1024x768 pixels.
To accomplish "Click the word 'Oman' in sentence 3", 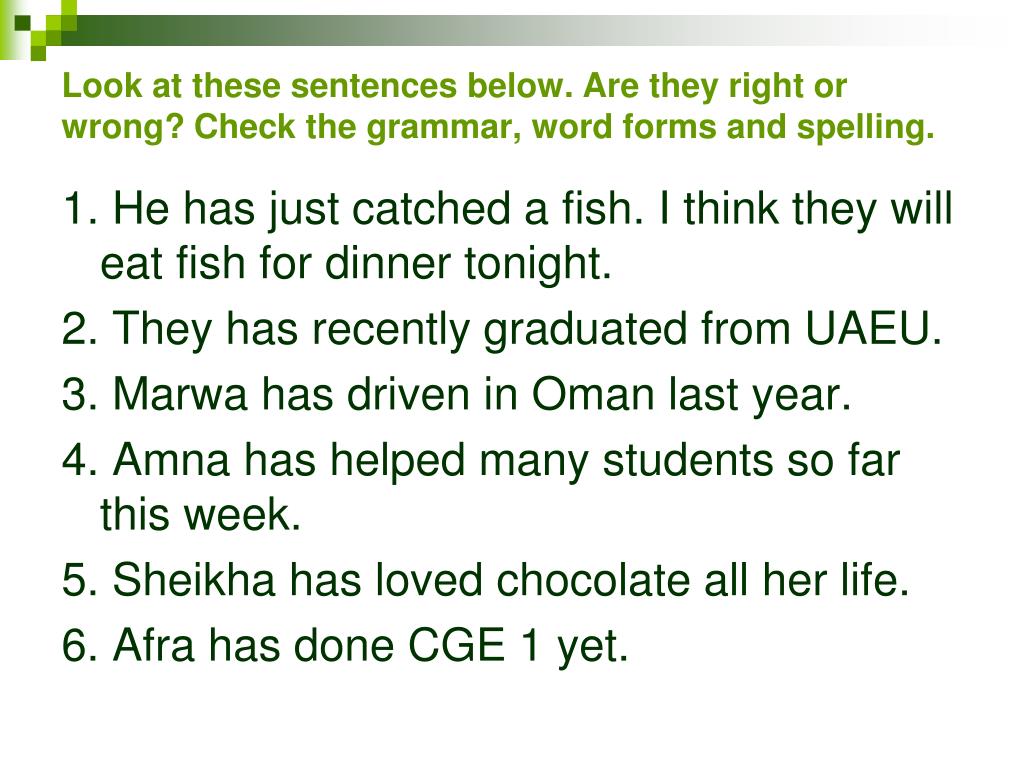I will coord(593,394).
